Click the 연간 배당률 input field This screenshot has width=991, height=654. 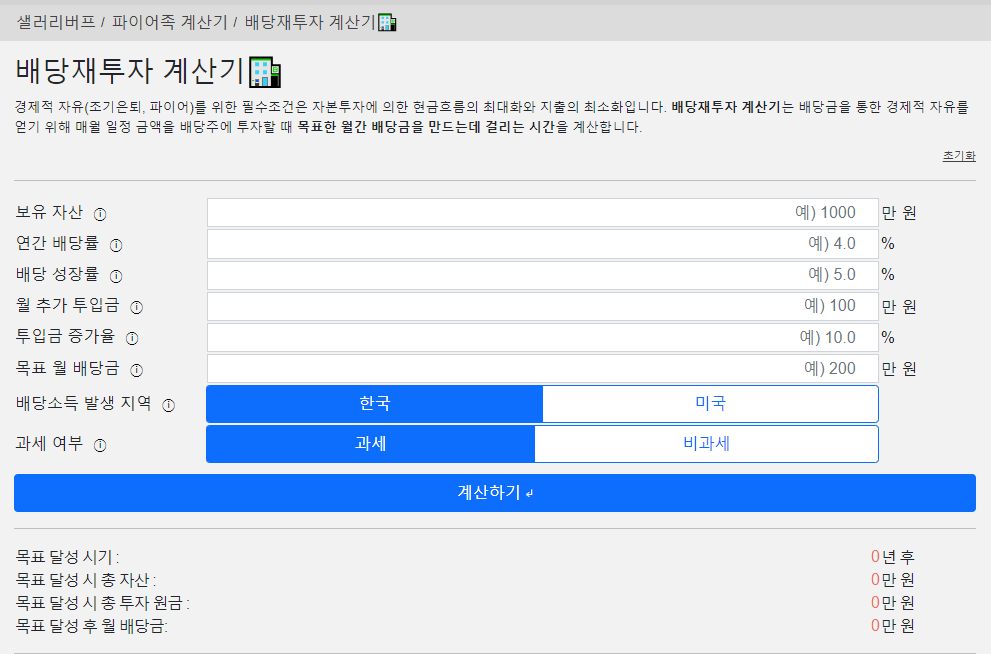pyautogui.click(x=542, y=243)
